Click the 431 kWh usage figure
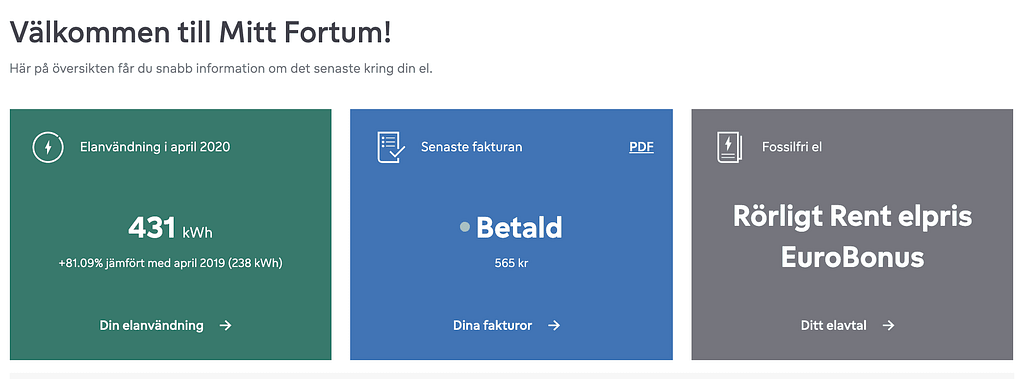Image resolution: width=1024 pixels, height=379 pixels. click(x=170, y=229)
